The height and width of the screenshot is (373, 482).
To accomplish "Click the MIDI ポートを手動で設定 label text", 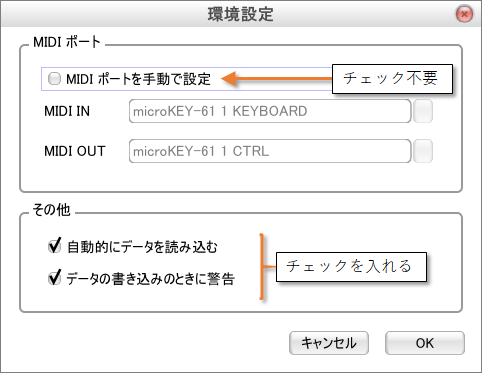I will 138,79.
